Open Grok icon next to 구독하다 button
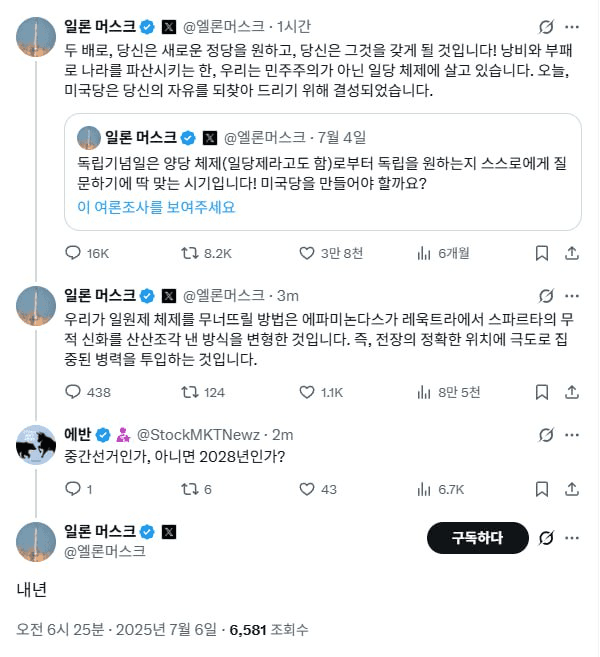Image resolution: width=600 pixels, height=657 pixels. pos(546,538)
